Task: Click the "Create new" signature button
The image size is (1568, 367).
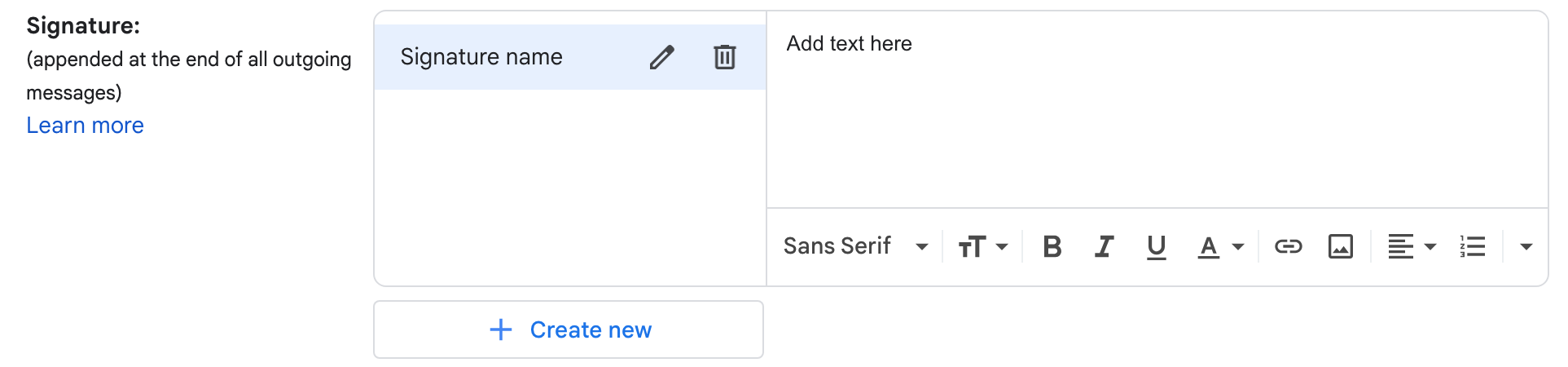Action: click(569, 329)
